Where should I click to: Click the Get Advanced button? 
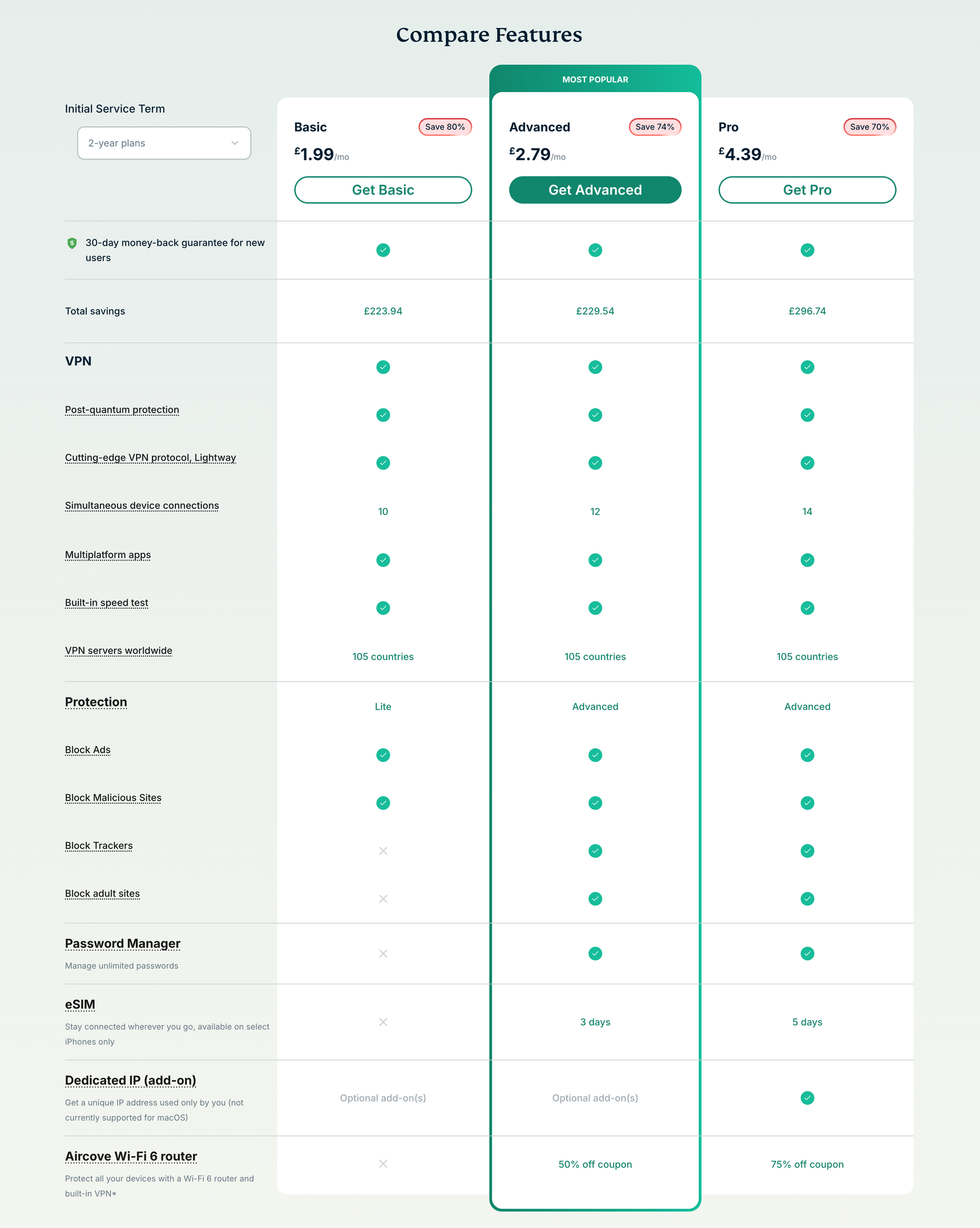pos(595,189)
